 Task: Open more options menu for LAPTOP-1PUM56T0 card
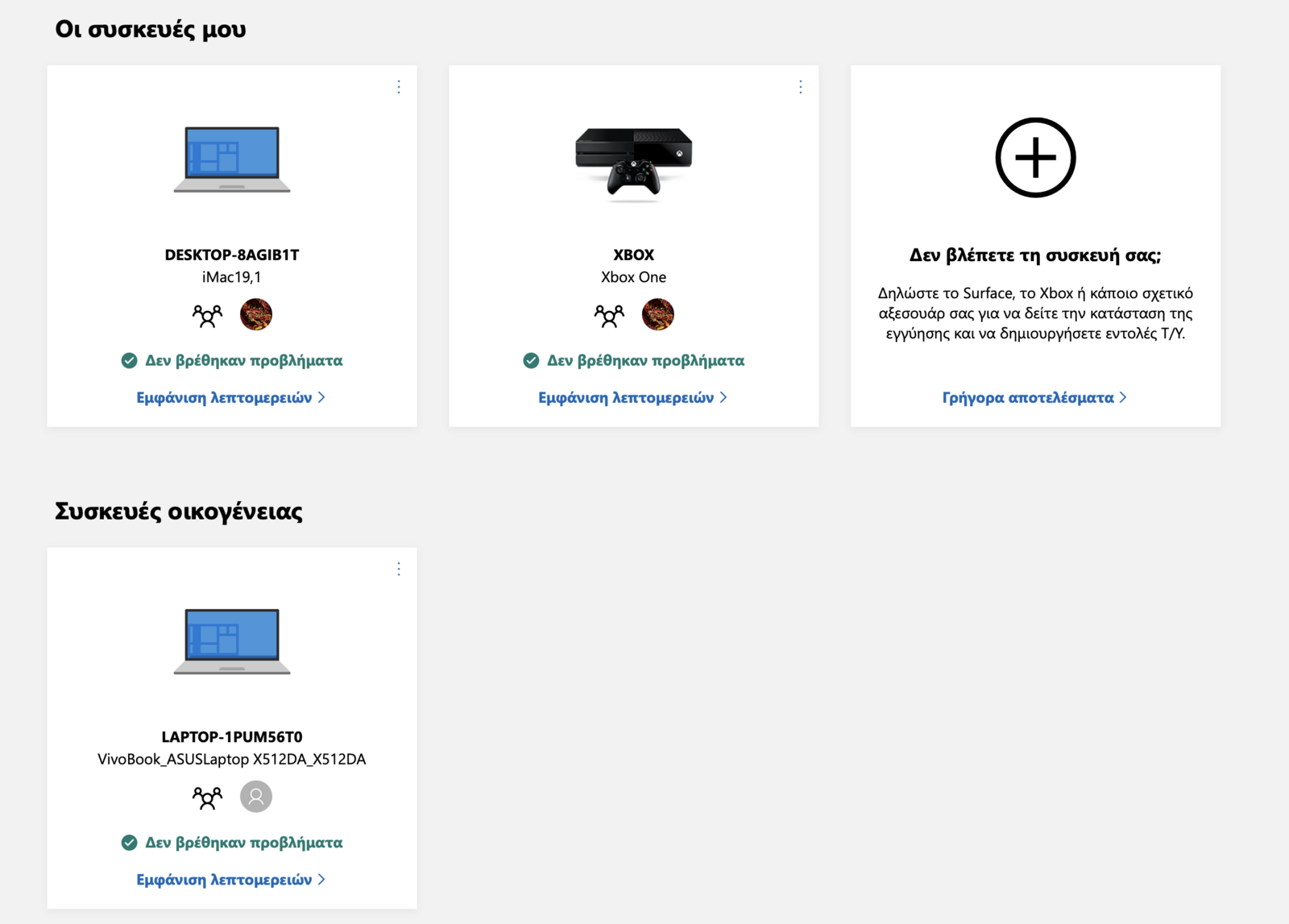point(399,570)
